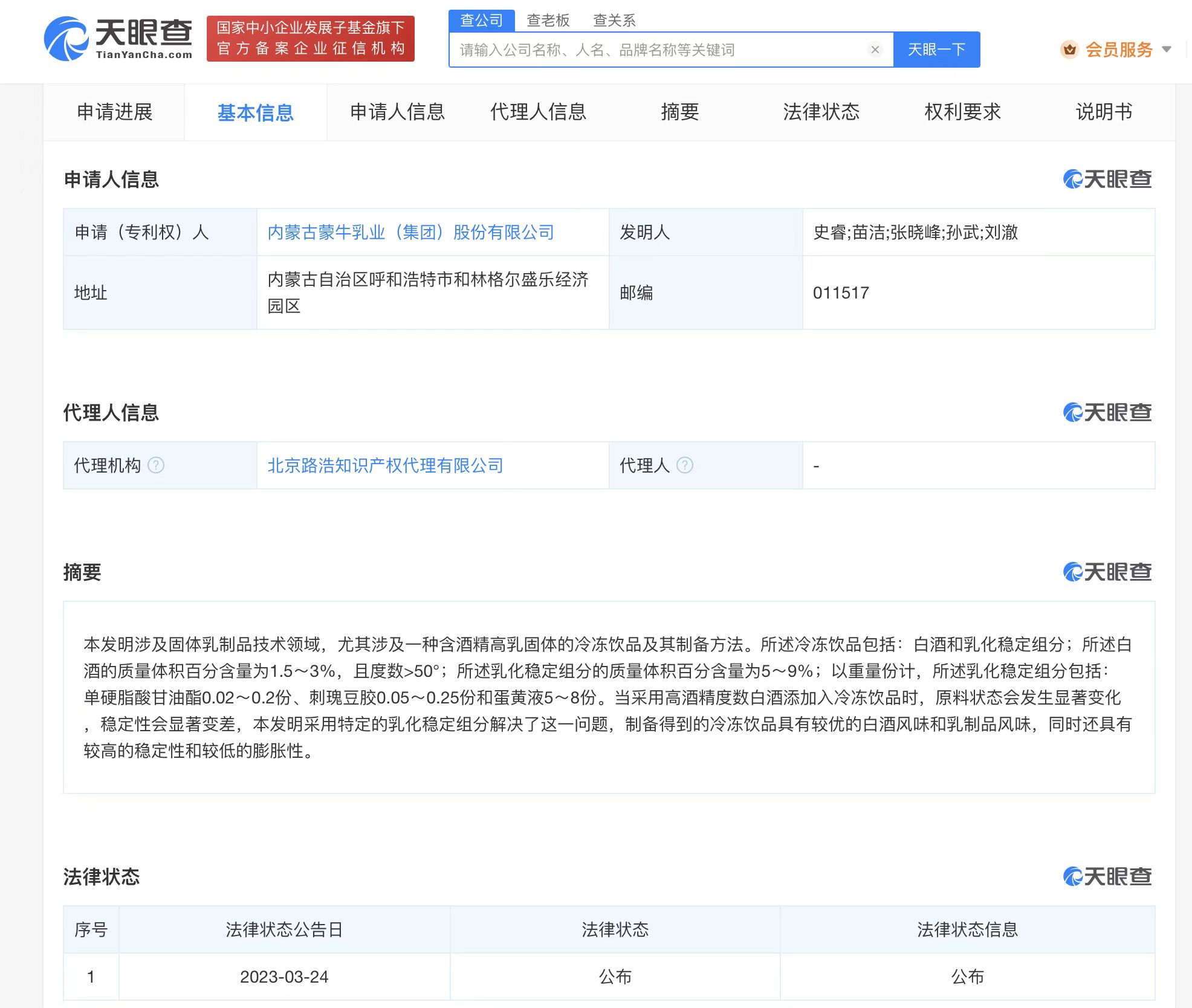Click the crown icon beside 会员服务

point(1069,50)
